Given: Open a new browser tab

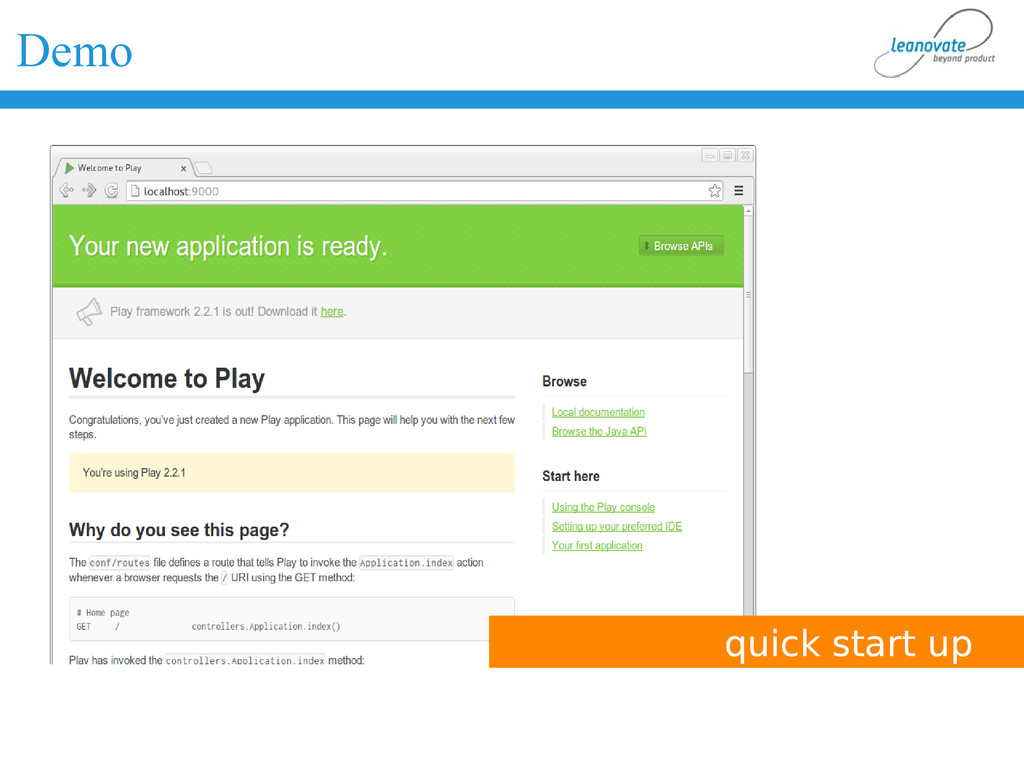Looking at the screenshot, I should 204,168.
